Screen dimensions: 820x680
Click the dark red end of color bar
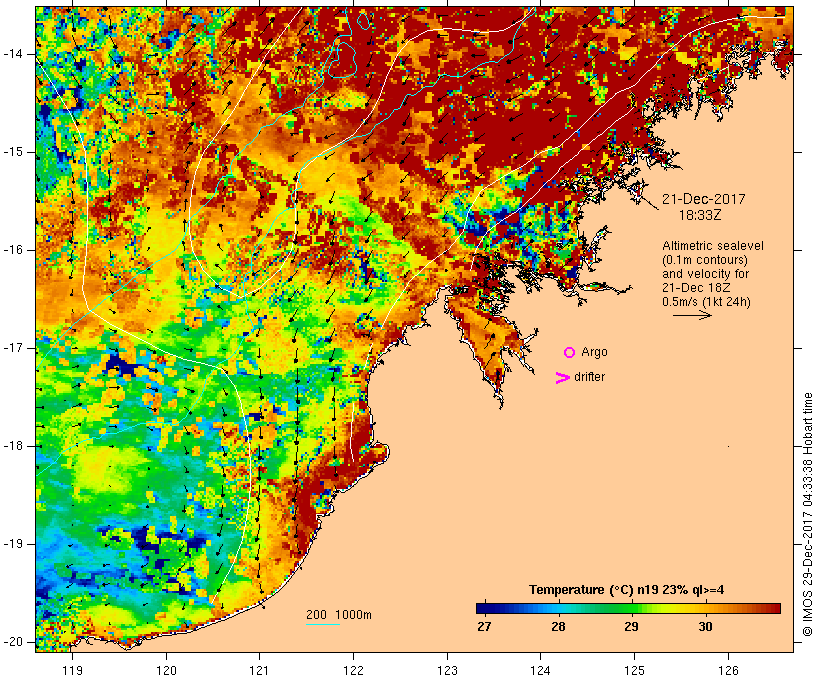[x=775, y=608]
